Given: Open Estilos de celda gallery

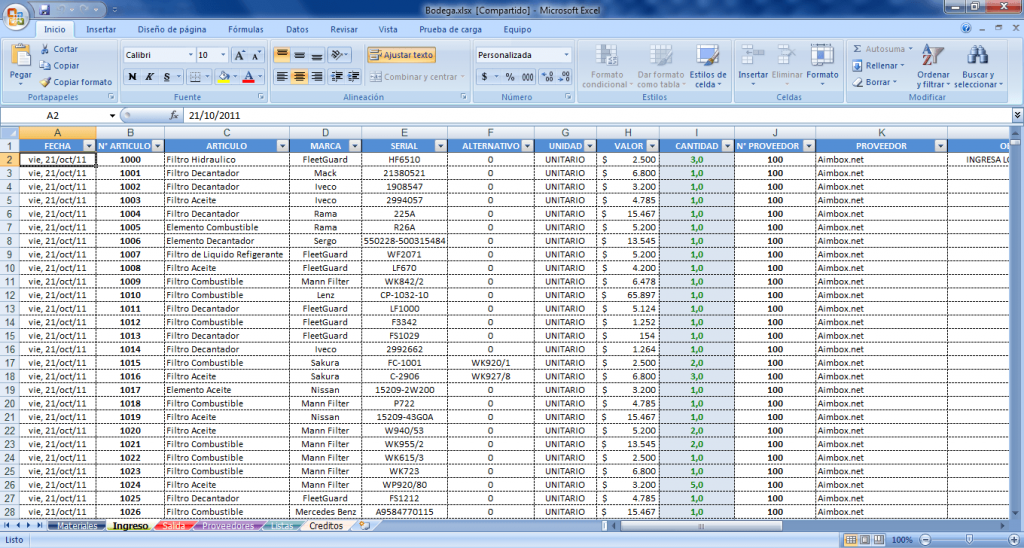Looking at the screenshot, I should coord(708,66).
